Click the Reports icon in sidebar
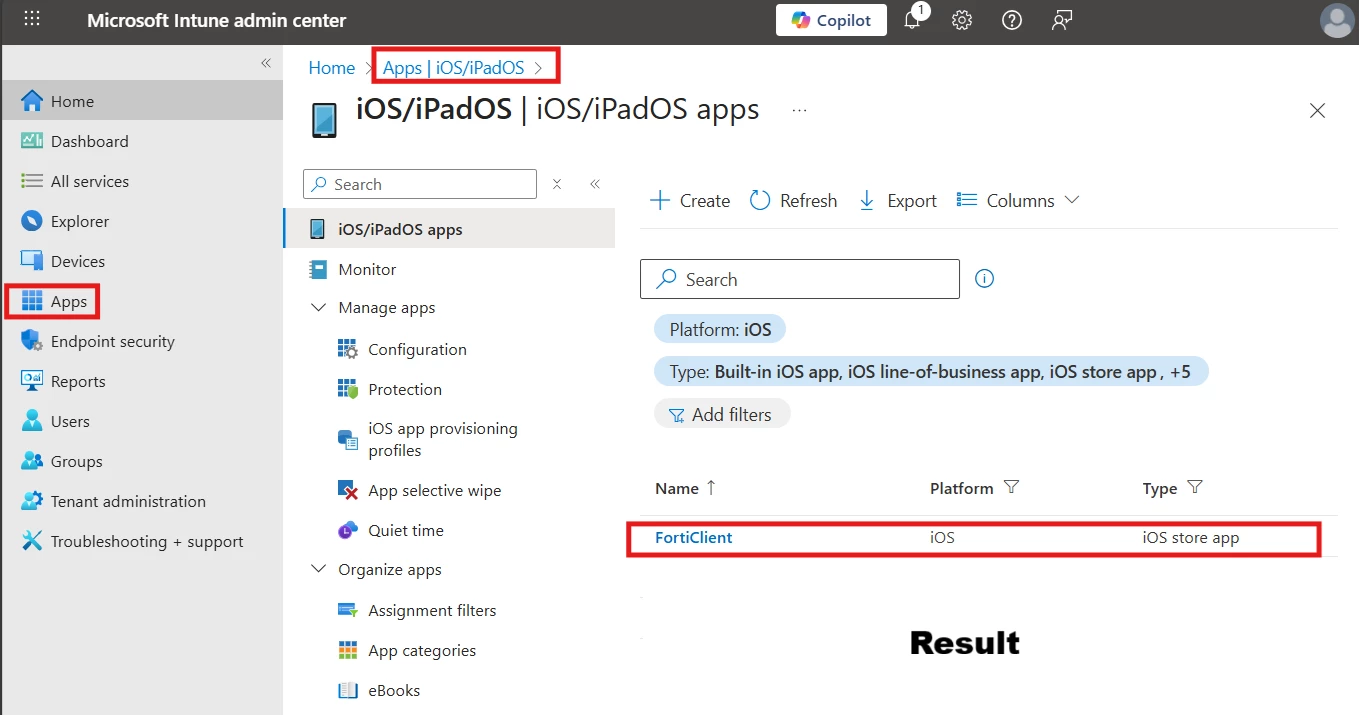The height and width of the screenshot is (715, 1360). coord(32,381)
